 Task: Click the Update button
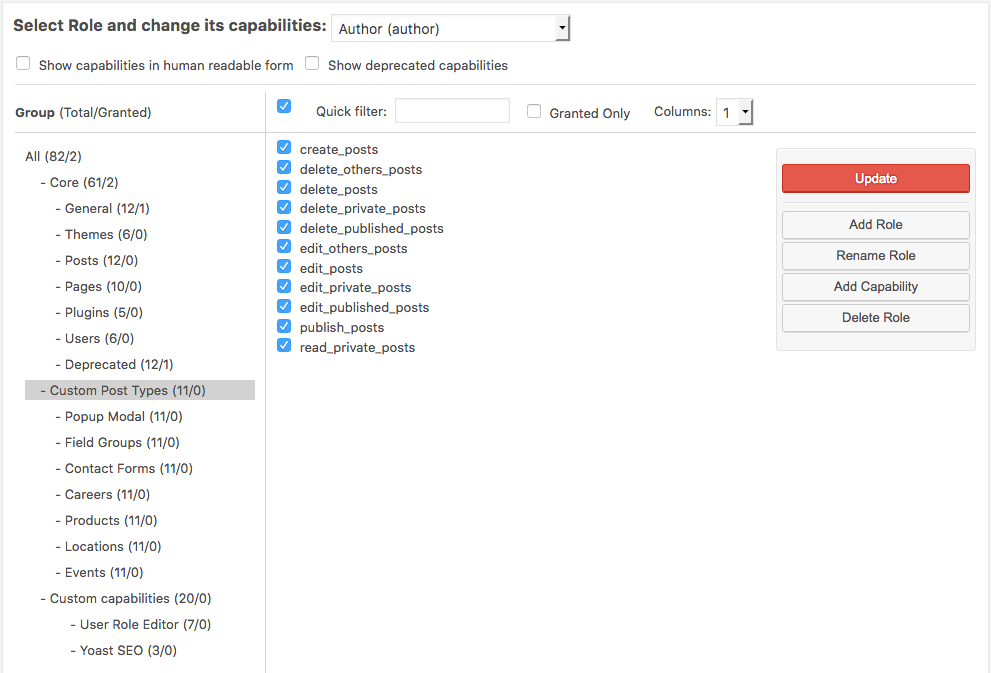(875, 178)
